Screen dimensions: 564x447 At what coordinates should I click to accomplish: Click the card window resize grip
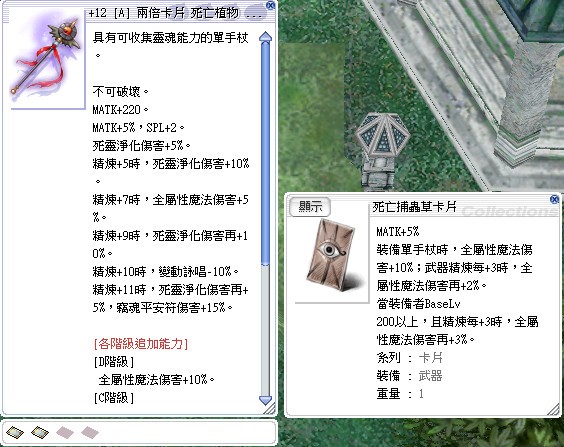553,410
